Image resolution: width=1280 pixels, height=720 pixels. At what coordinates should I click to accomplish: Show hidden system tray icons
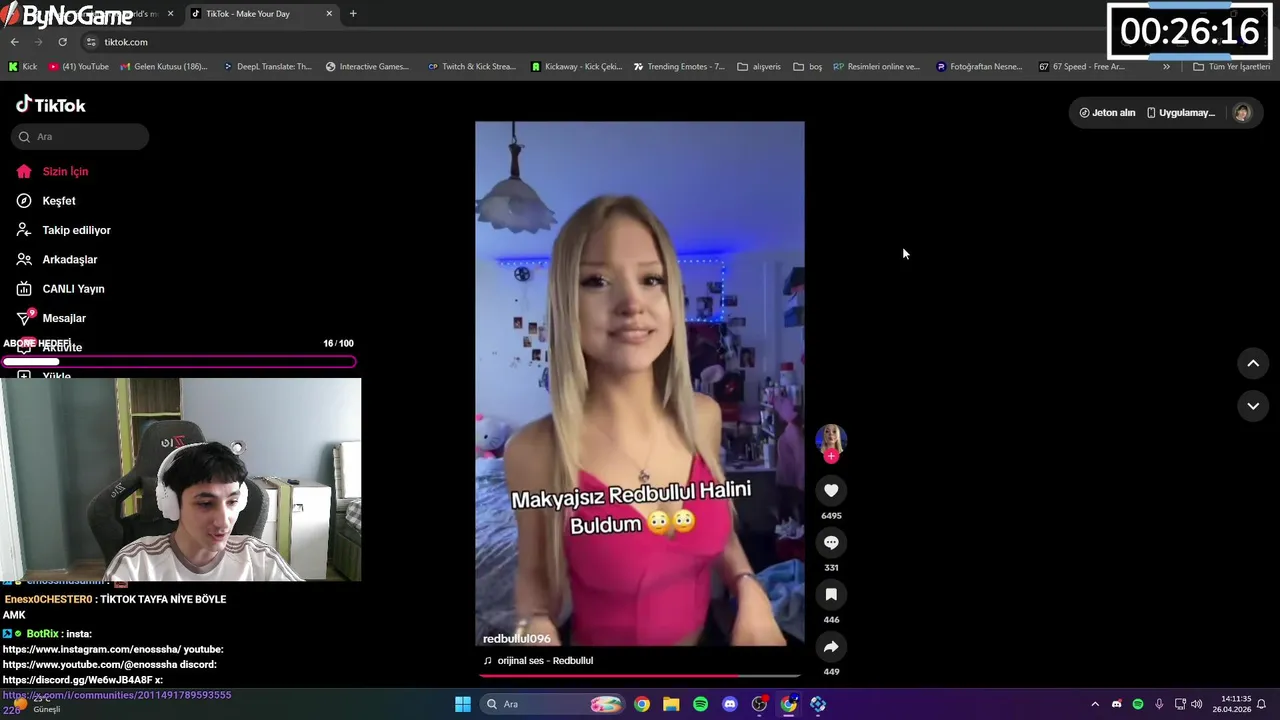(1095, 704)
